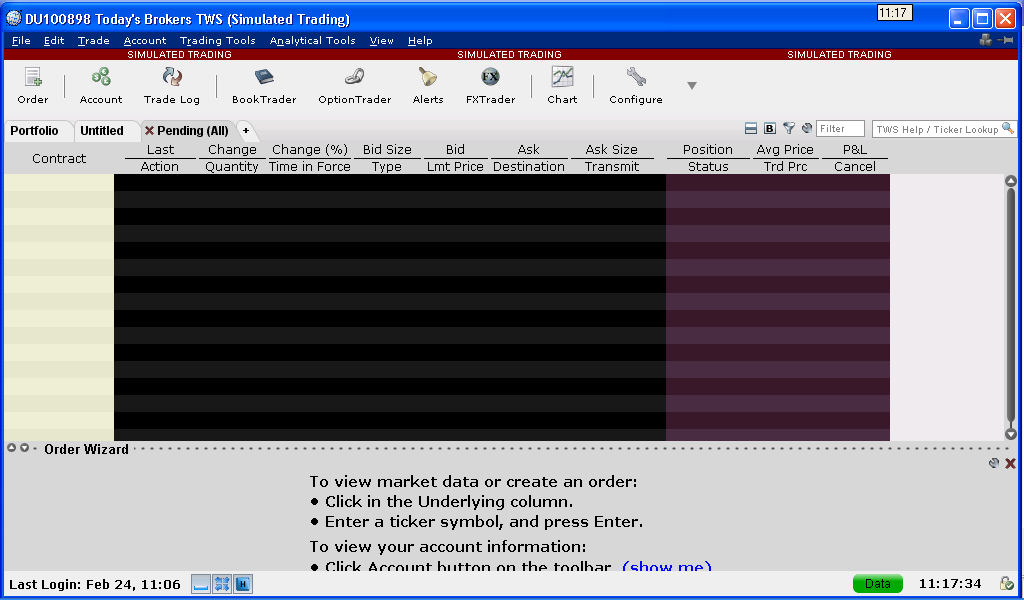
Task: Click first status bar layout icon
Action: [x=201, y=584]
